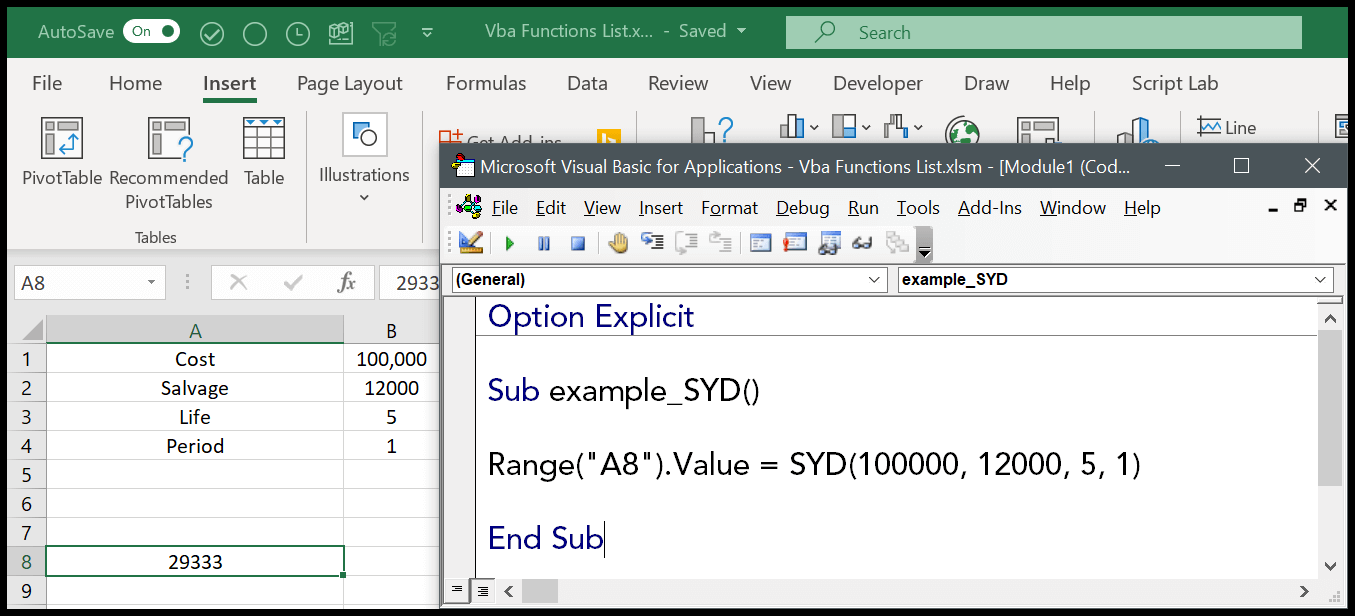Switch to the Formulas ribbon tab

(x=486, y=83)
